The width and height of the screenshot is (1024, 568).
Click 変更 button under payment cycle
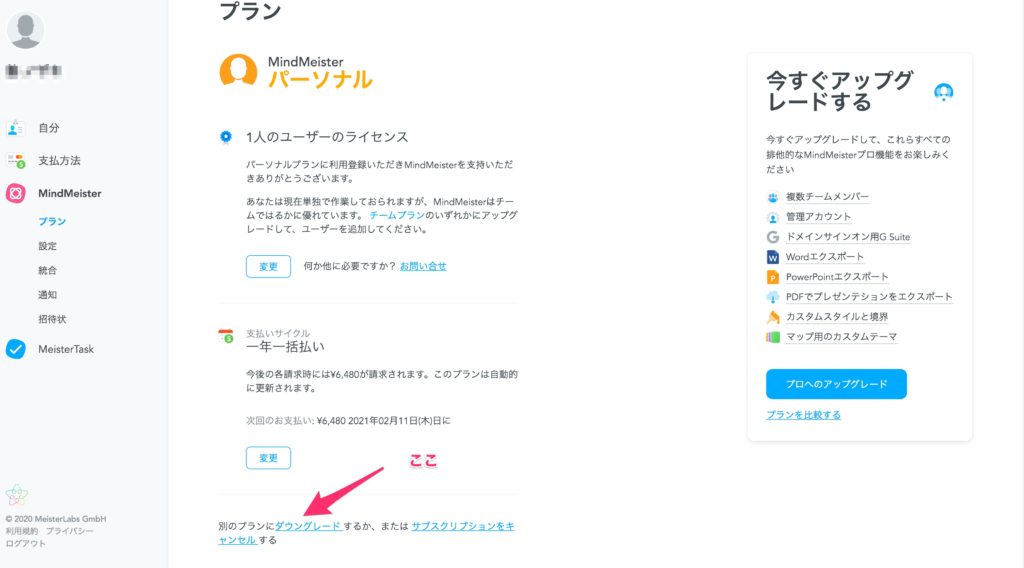[268, 458]
